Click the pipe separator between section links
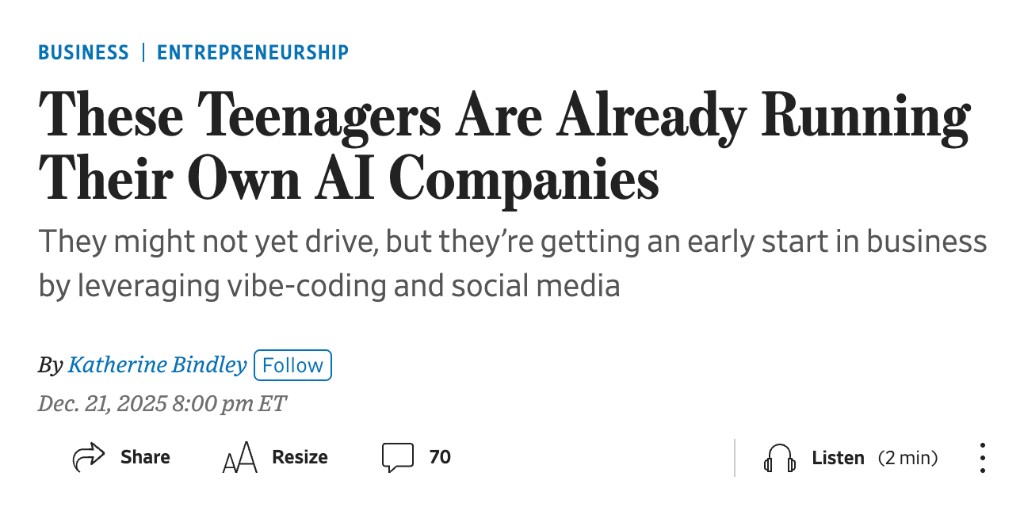Screen dimensions: 1024x507 [143, 52]
